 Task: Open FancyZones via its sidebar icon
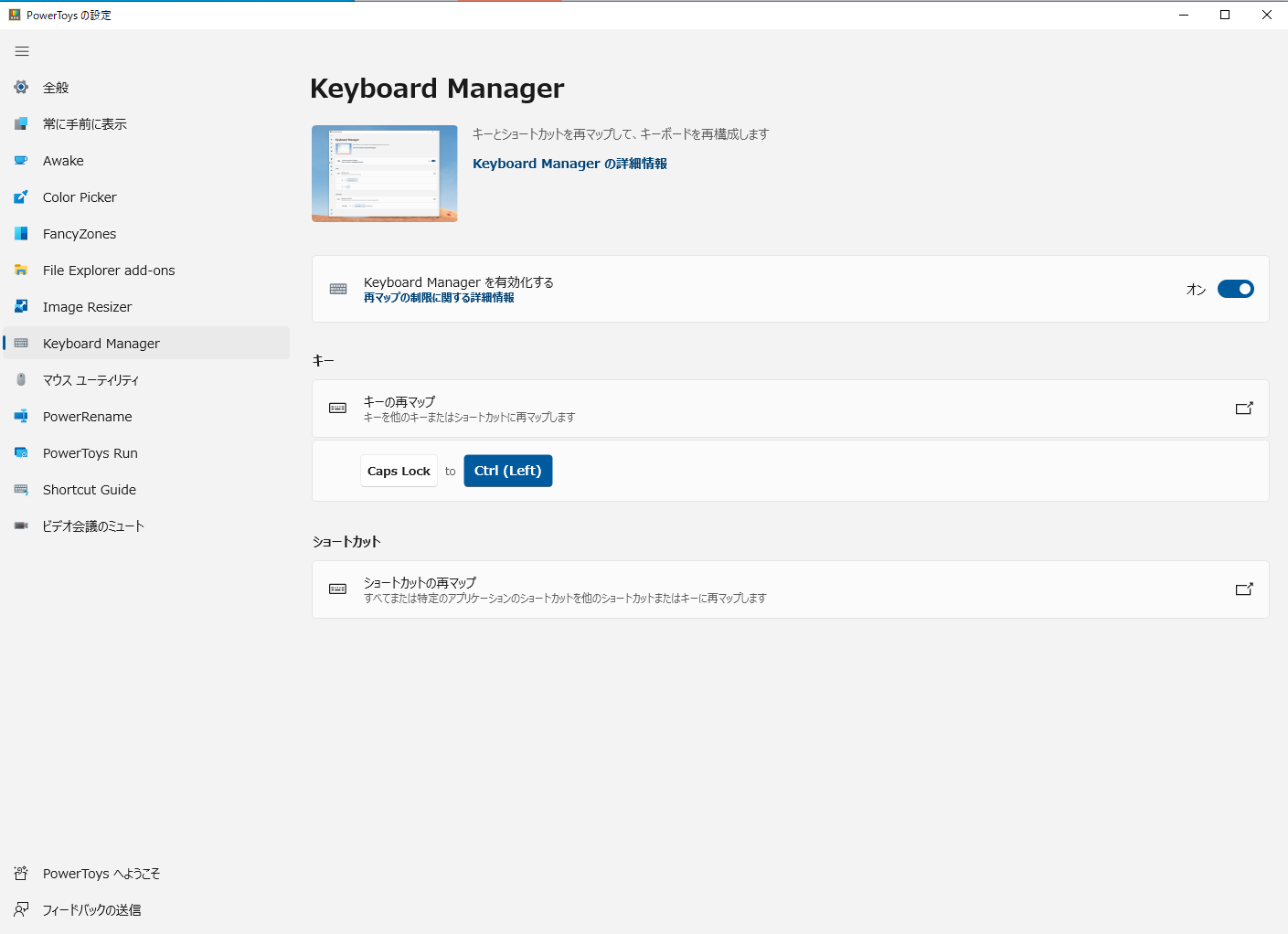pos(20,233)
